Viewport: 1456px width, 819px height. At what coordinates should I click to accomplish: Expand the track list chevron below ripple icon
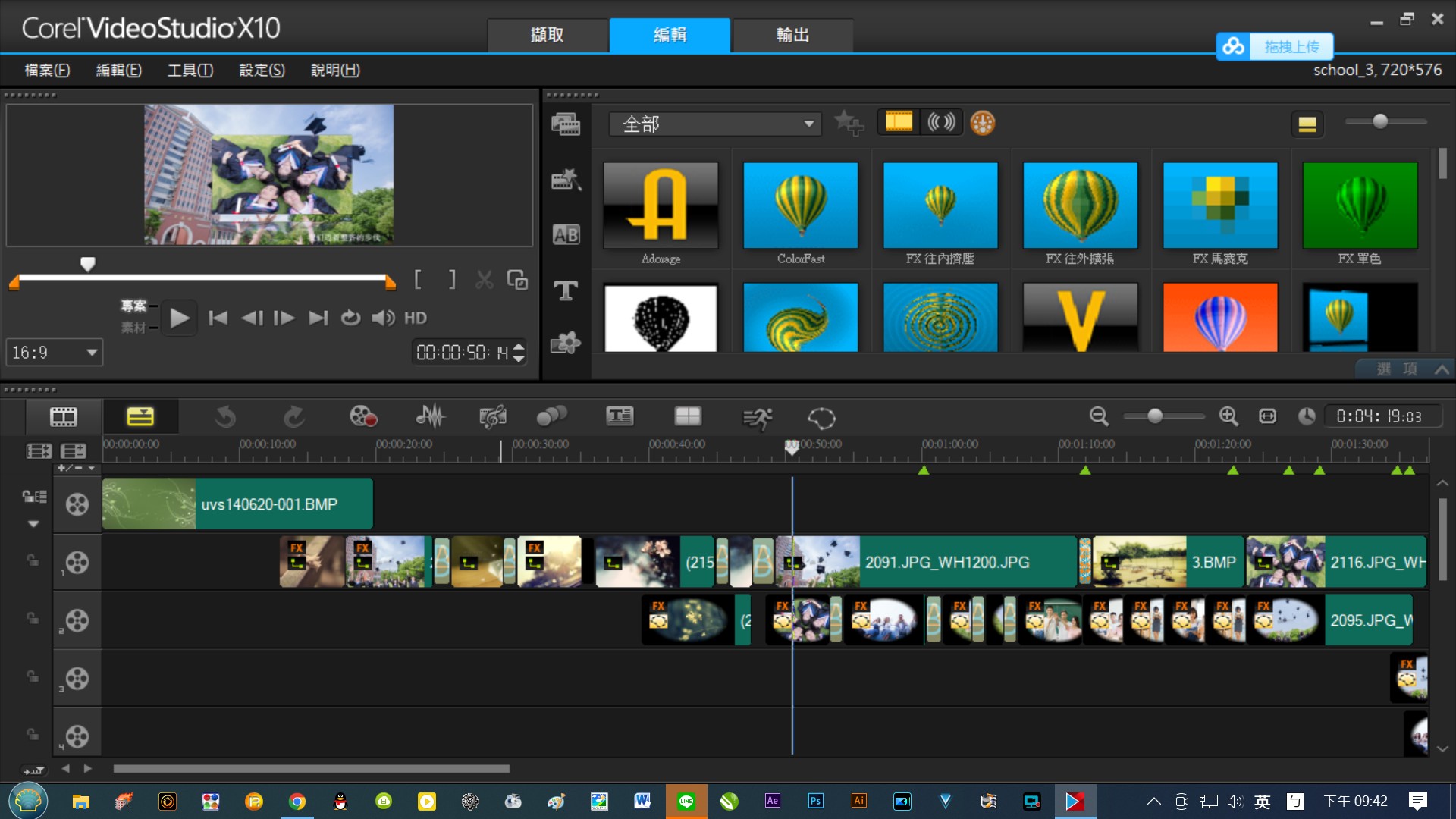(33, 524)
